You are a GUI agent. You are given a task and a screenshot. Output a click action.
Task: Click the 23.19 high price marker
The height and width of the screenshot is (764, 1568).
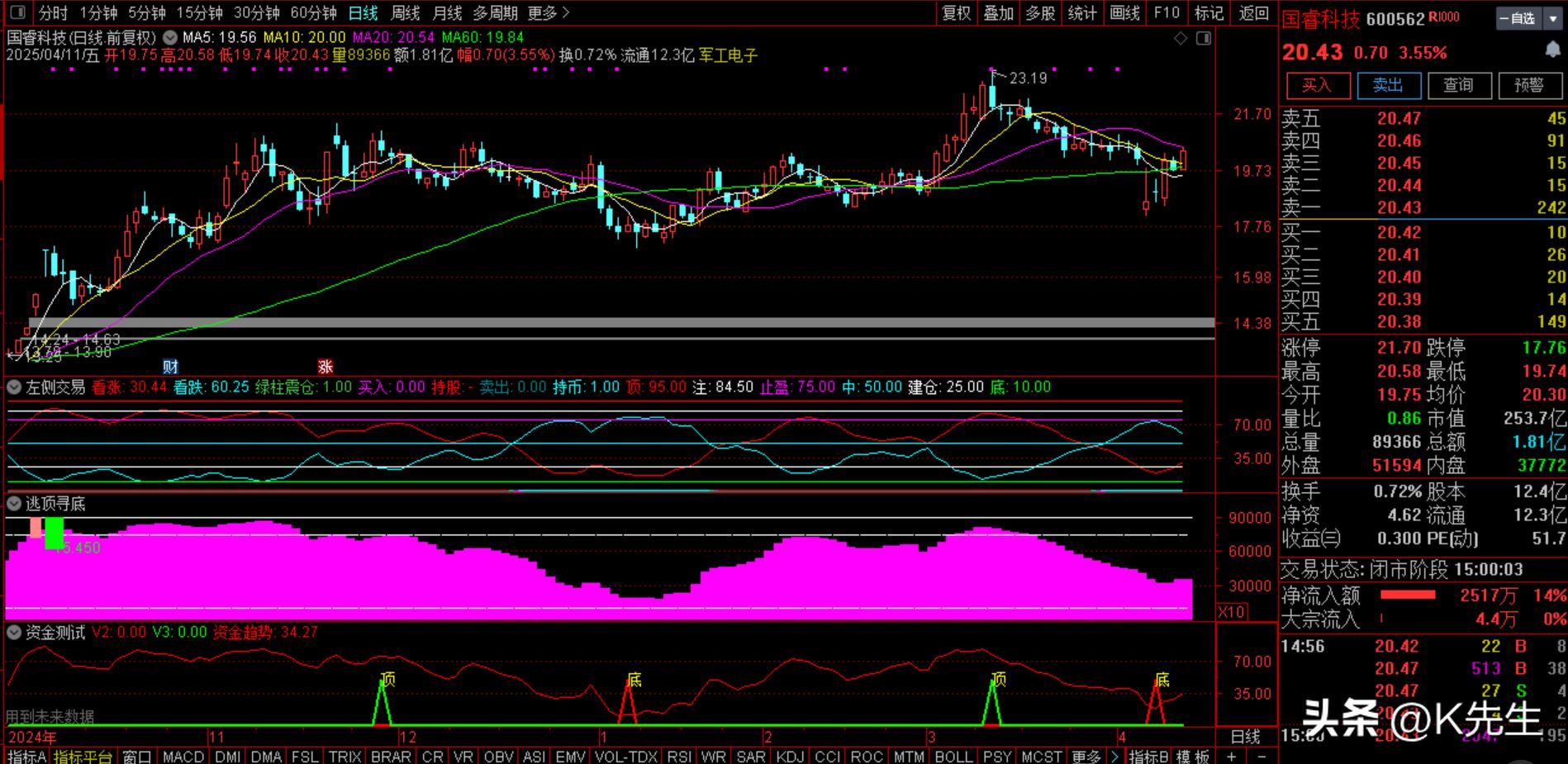coord(1027,78)
